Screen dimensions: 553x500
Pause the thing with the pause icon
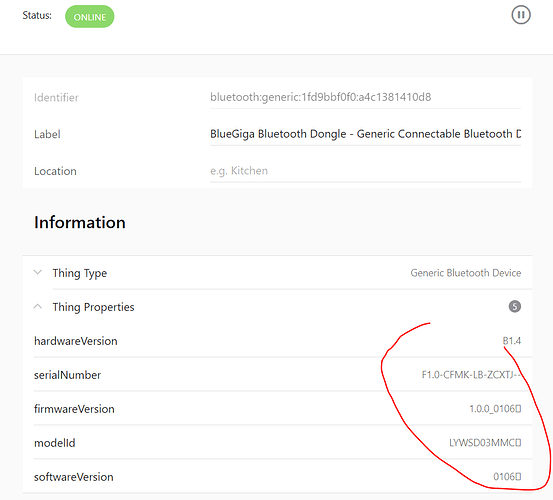pos(521,15)
